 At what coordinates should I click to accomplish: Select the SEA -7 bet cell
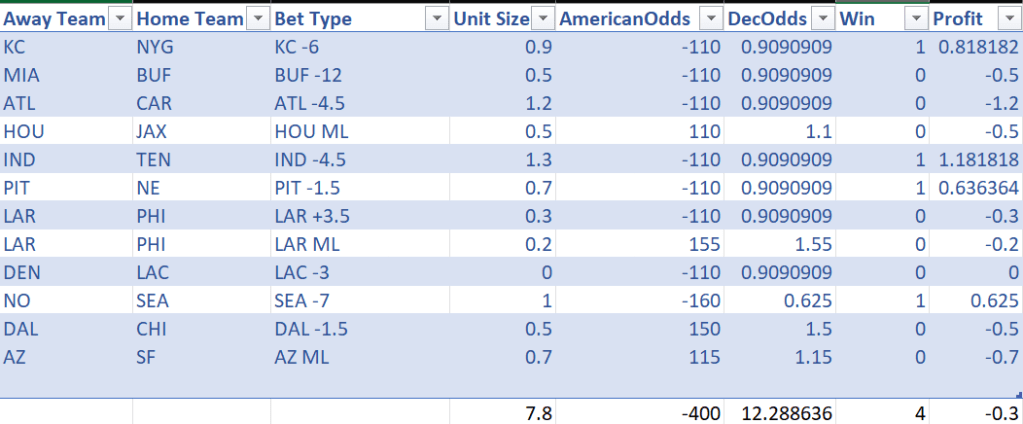(x=303, y=300)
